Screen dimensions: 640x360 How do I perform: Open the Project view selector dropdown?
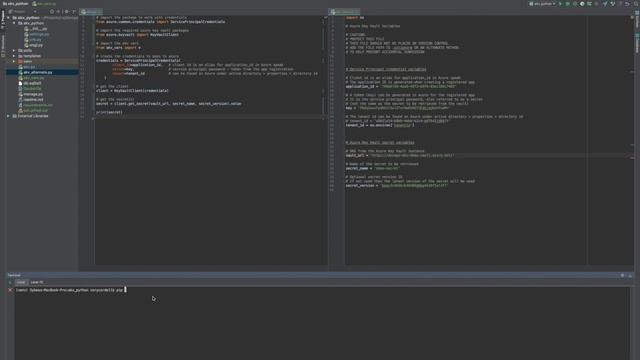[x=22, y=12]
